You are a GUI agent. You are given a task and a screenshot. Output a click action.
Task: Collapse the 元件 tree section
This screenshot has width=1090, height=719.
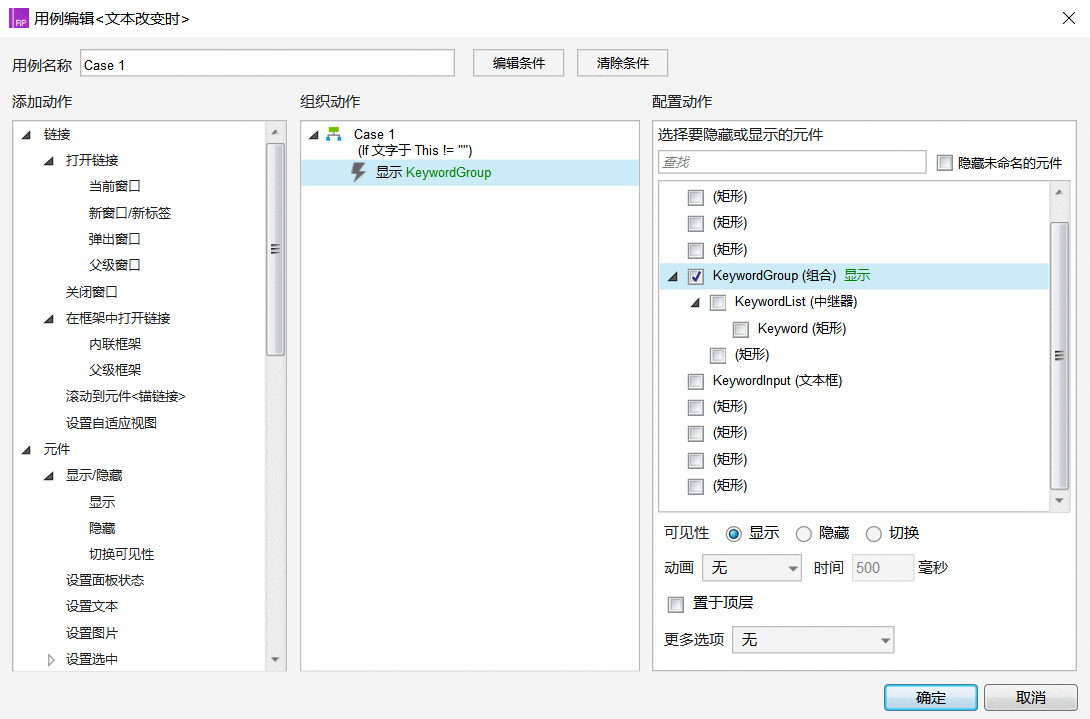click(26, 450)
